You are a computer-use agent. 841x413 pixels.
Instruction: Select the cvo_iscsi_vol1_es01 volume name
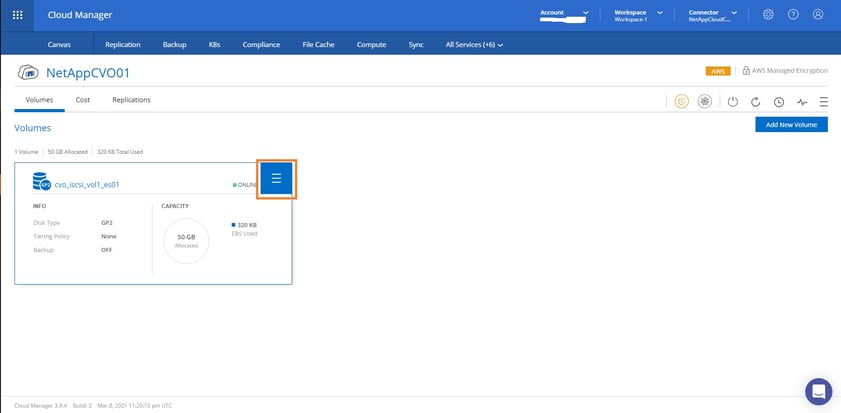tap(87, 184)
